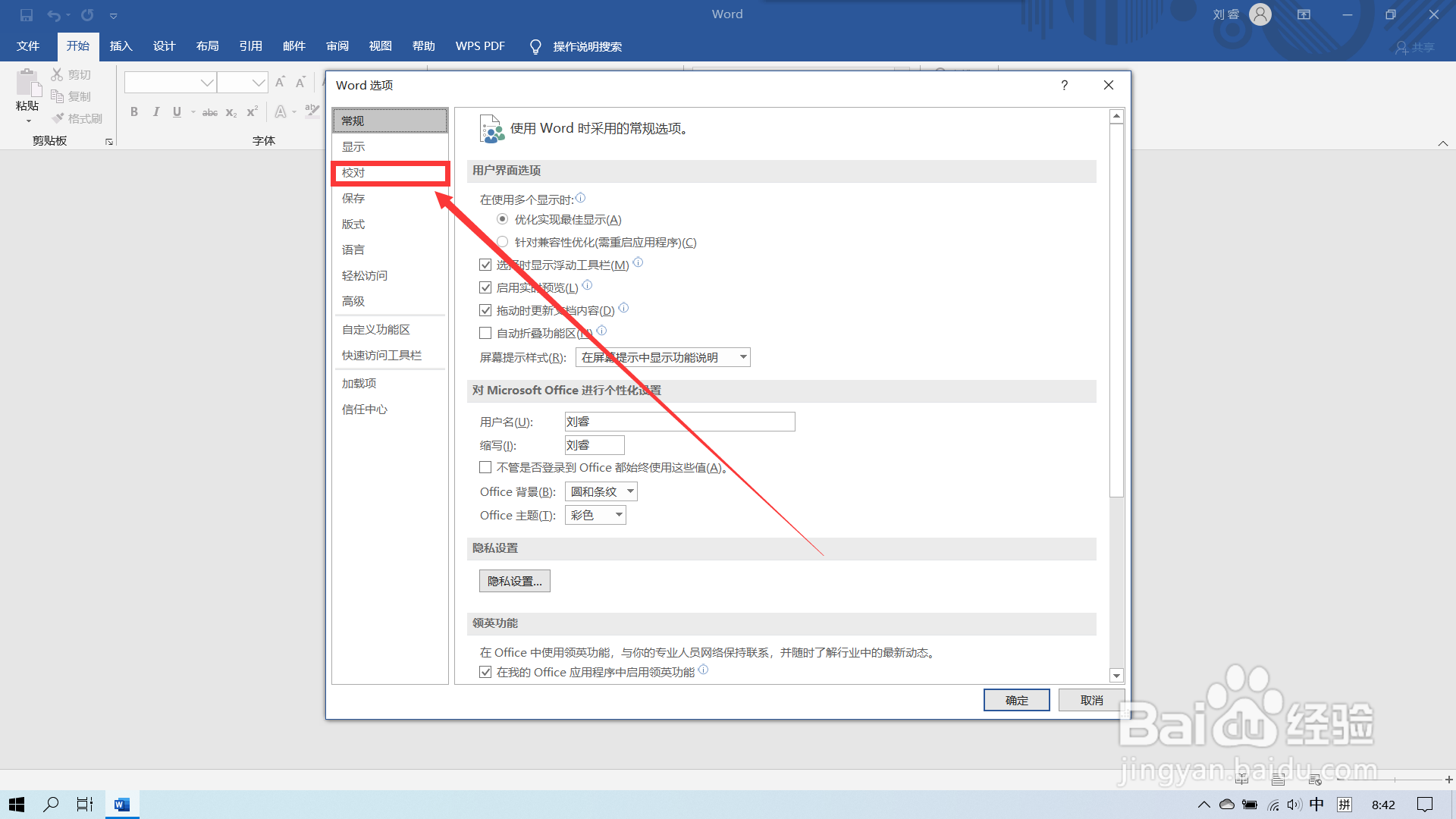This screenshot has height=819, width=1456.
Task: Open the font size dropdown
Action: tap(259, 82)
